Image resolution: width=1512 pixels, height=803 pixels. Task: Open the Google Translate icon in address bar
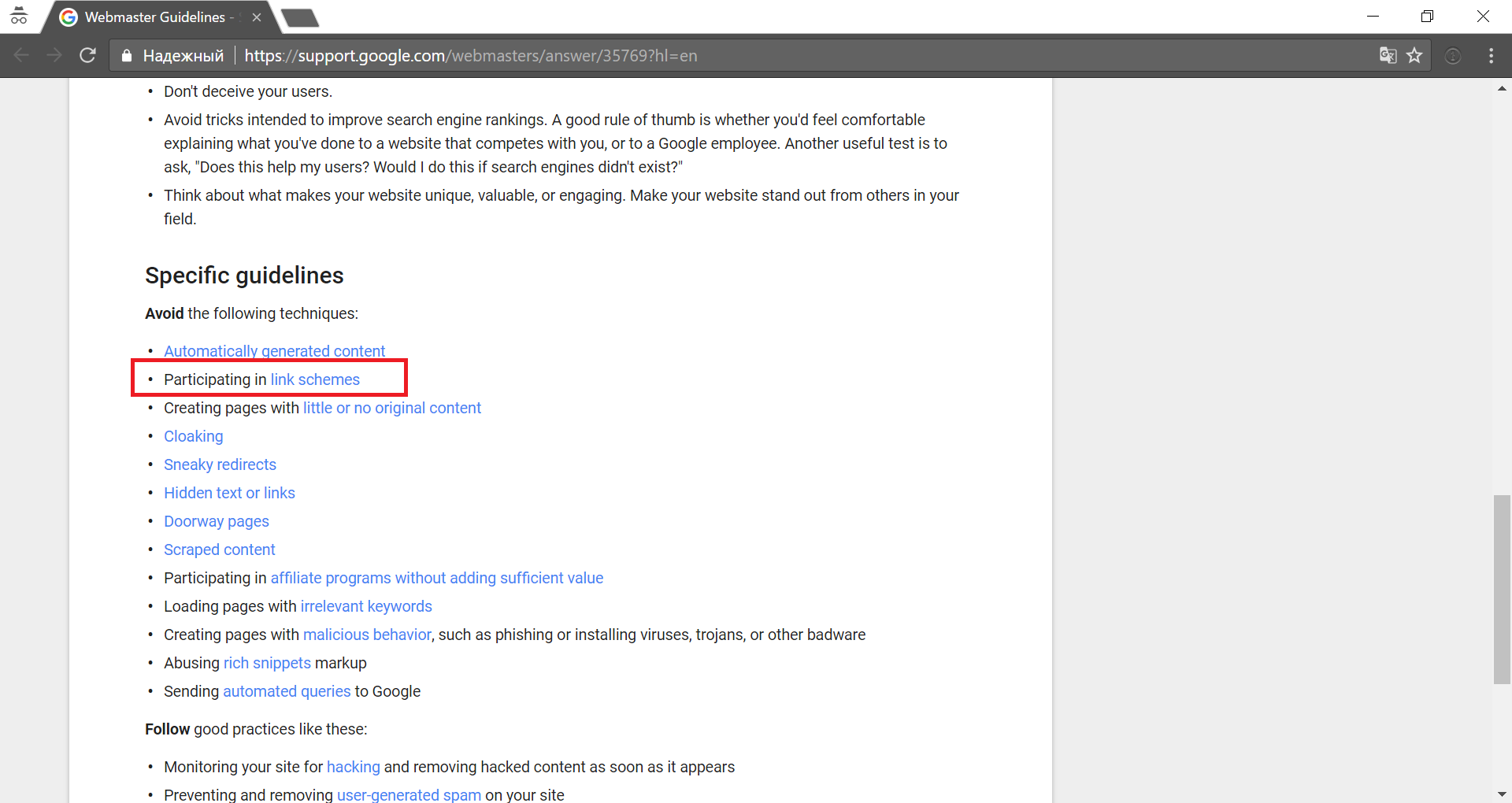1388,55
